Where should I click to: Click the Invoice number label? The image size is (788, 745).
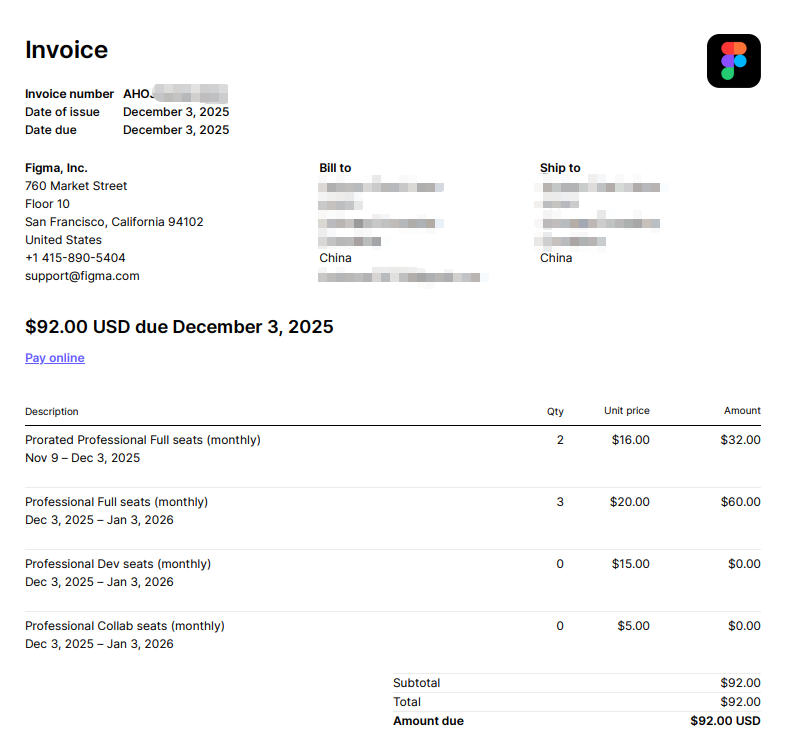click(69, 94)
